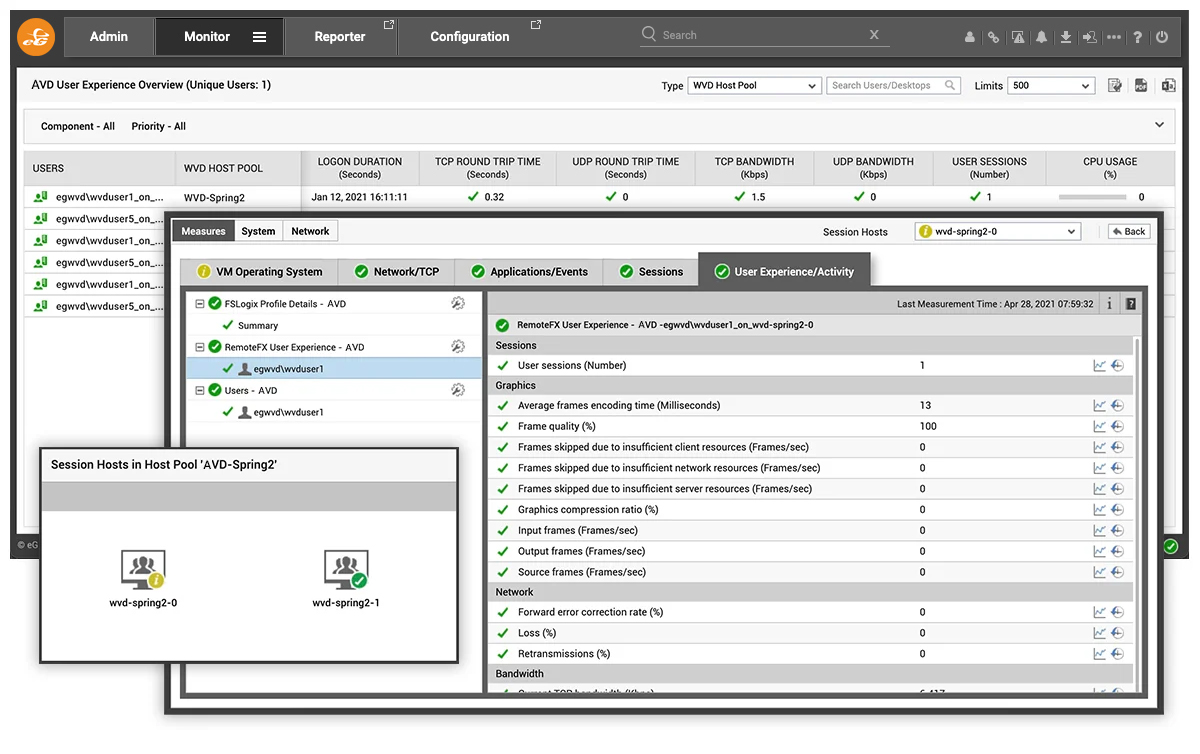Open the Type WVD Host Pool dropdown

coord(755,86)
